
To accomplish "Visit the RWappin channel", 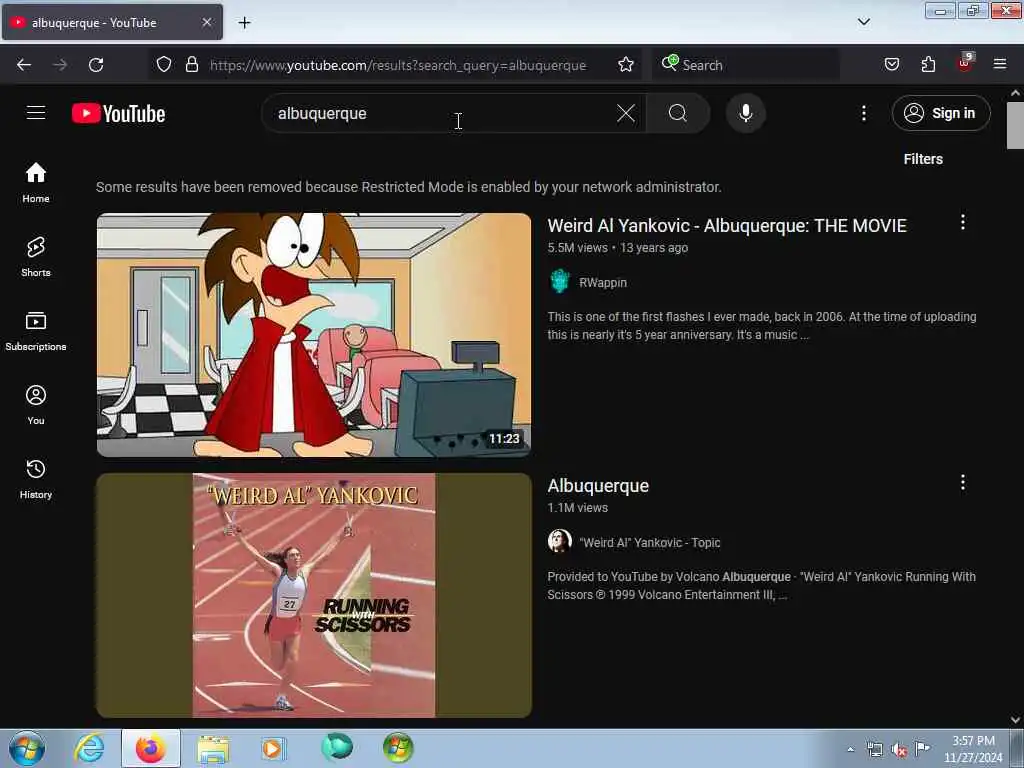I will (x=603, y=283).
